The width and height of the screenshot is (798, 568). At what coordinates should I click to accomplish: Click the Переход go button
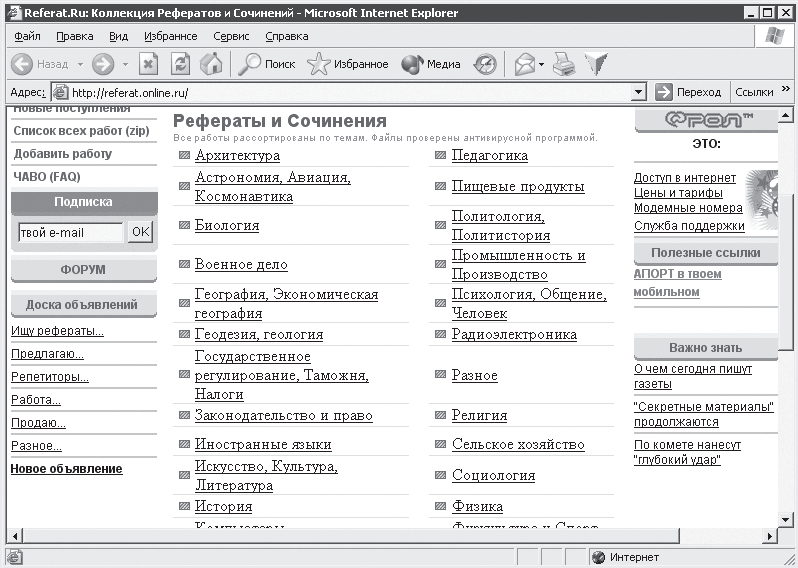(688, 92)
